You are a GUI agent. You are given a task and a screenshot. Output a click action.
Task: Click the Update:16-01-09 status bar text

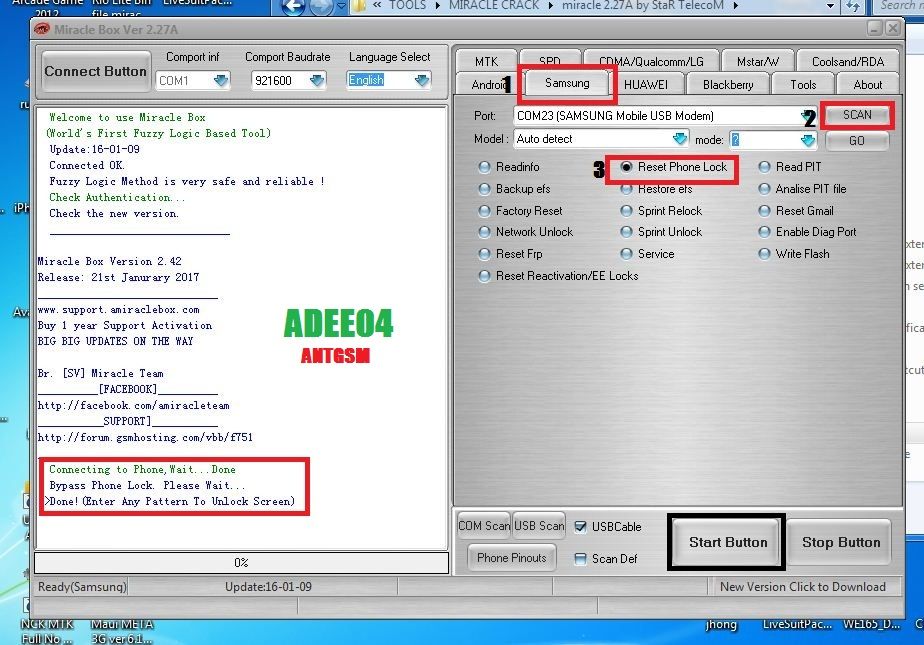[x=268, y=587]
